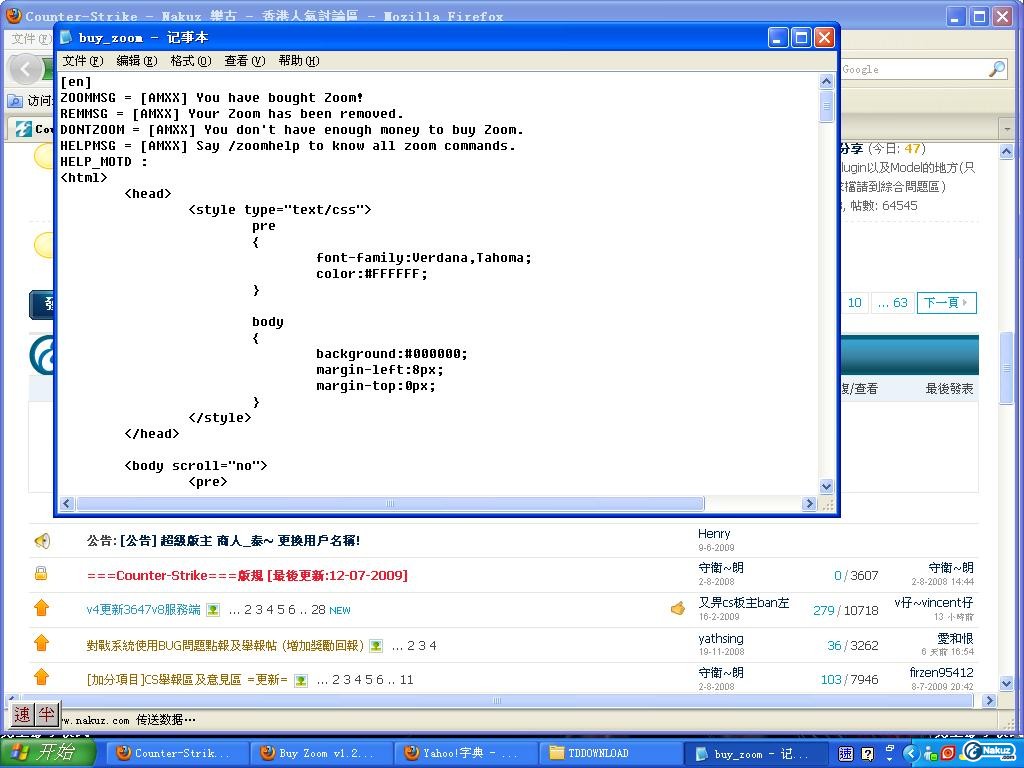Click the orange arrow beside the v4更新3647v8服務端 thread
1024x768 pixels.
coord(41,608)
